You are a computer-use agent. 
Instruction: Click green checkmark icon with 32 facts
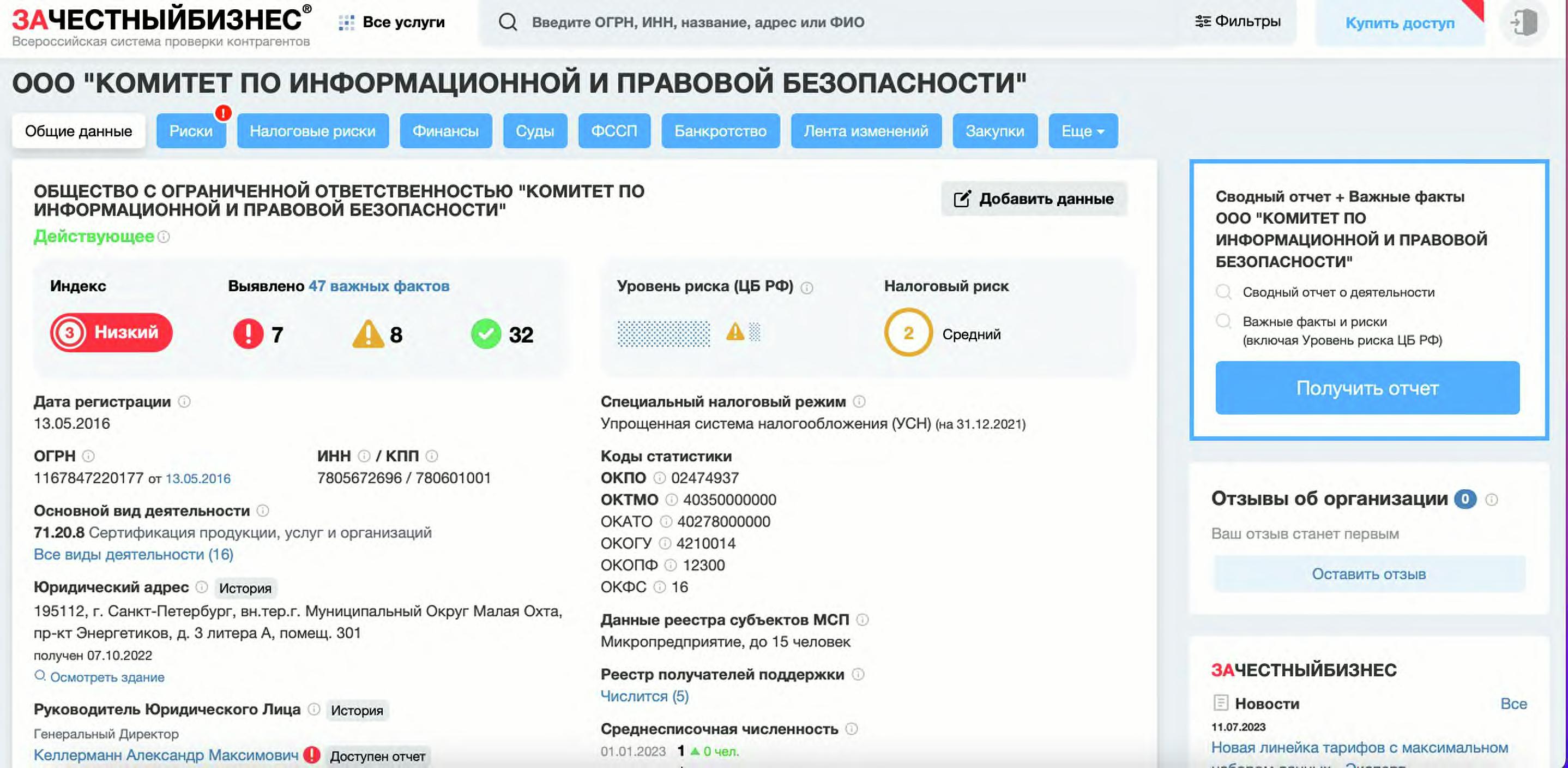[x=486, y=334]
